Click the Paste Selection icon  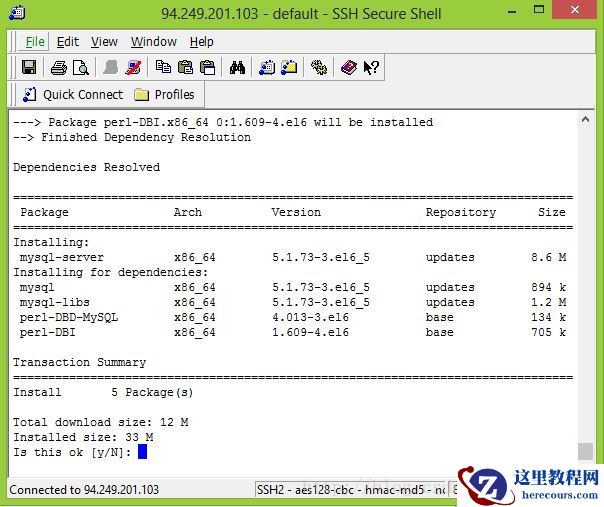tap(208, 68)
